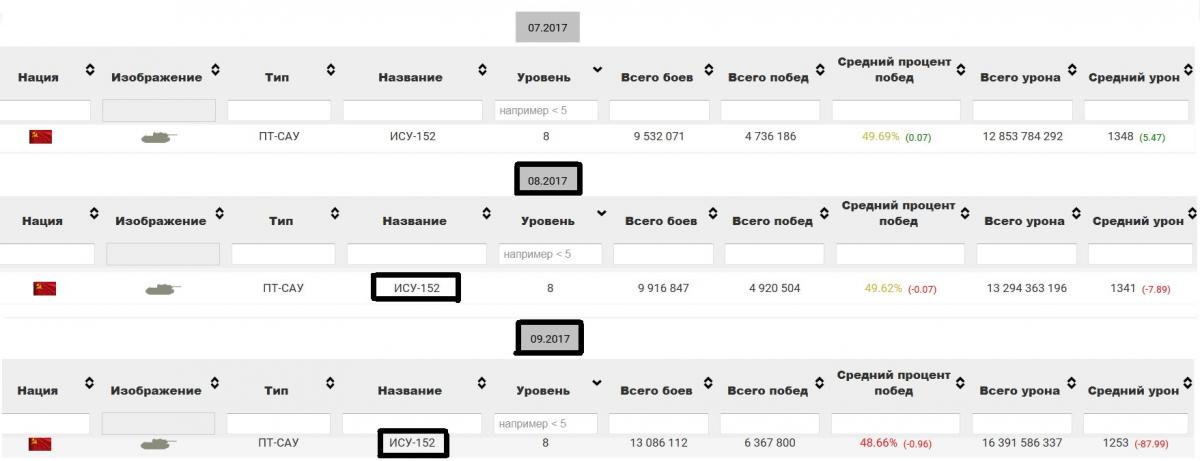Click the Soviet flag in the 08.2017 table row
Image resolution: width=1200 pixels, height=461 pixels.
[x=45, y=289]
